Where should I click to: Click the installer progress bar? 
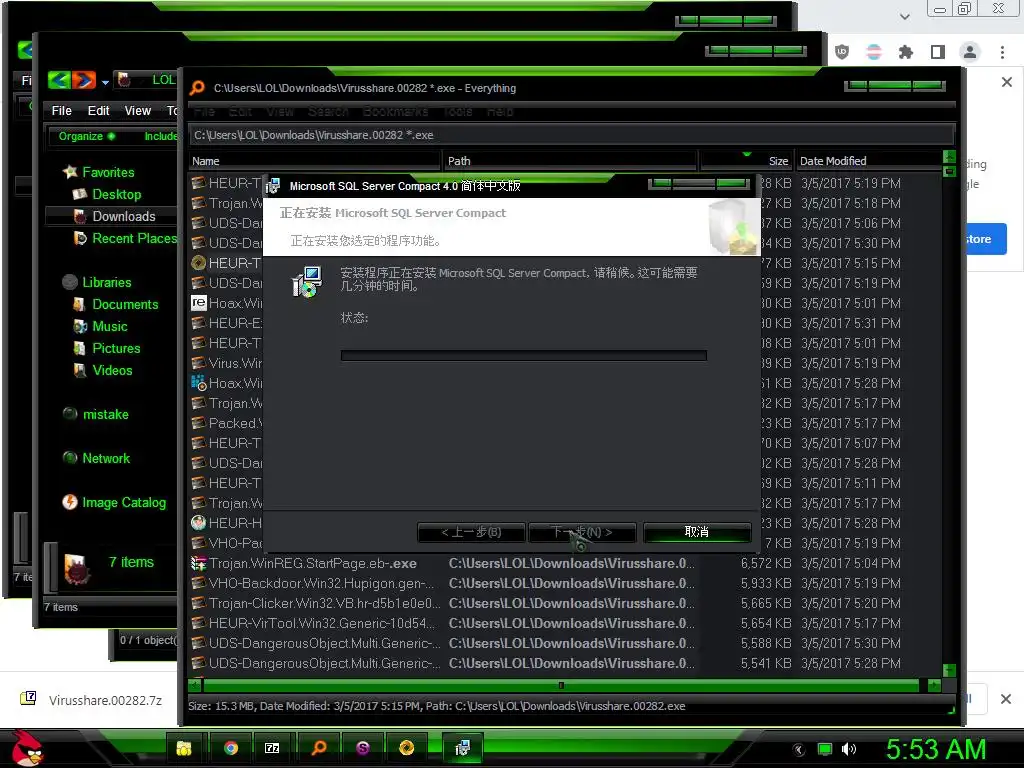[x=523, y=355]
